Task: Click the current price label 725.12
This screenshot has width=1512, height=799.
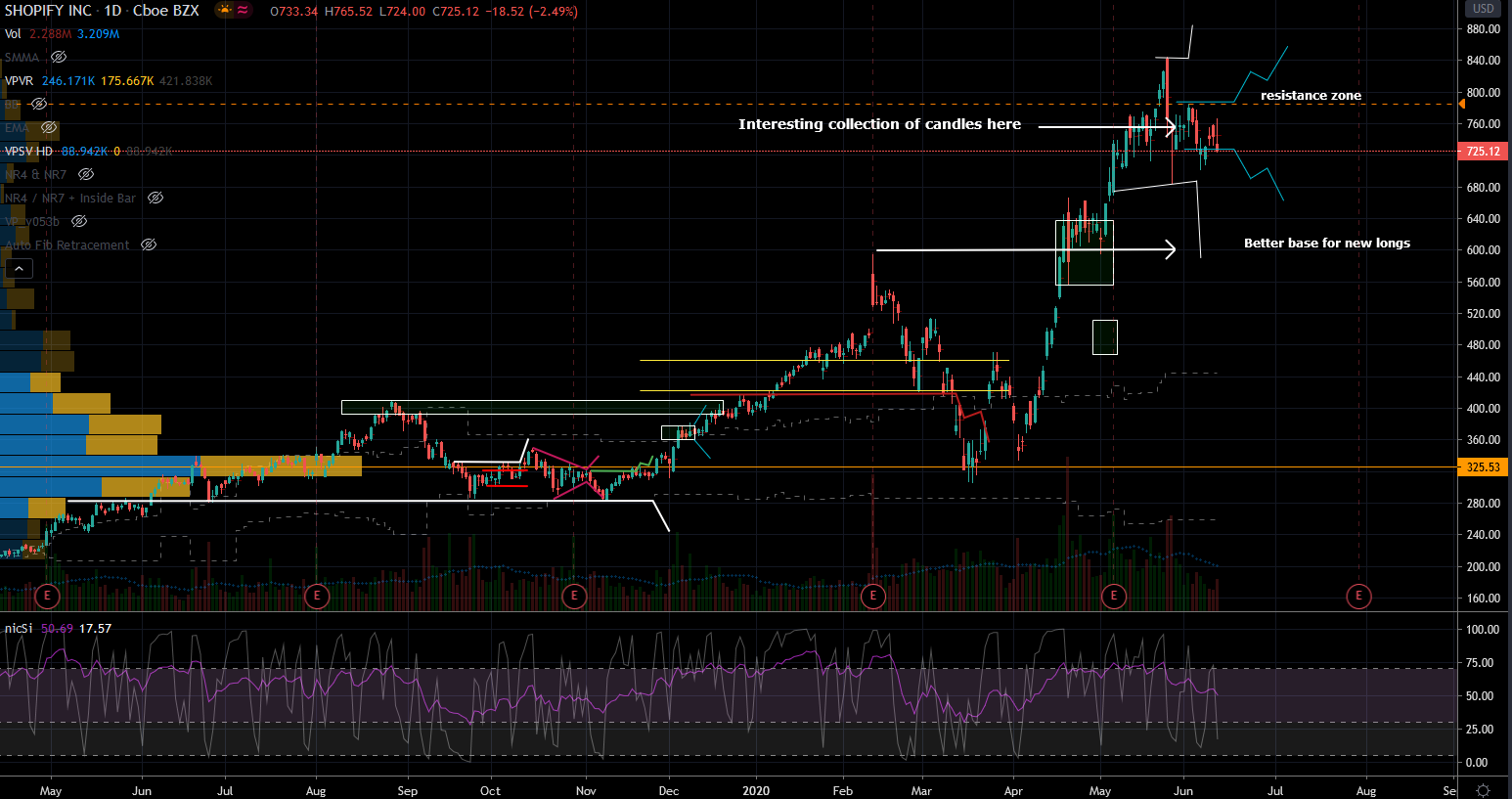Action: [x=1483, y=152]
